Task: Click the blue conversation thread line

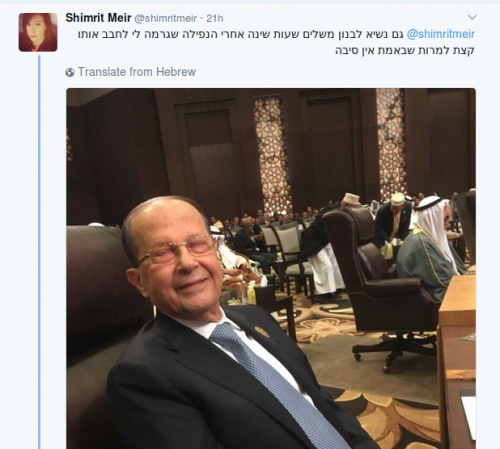Action: coord(39,252)
